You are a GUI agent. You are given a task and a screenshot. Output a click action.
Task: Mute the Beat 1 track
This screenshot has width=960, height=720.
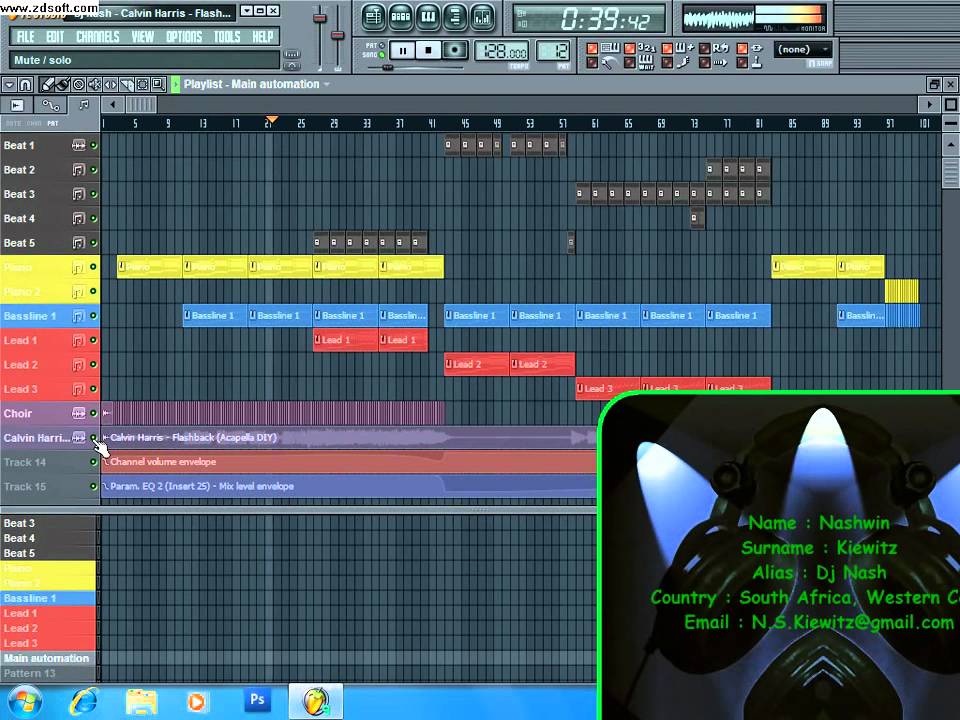(94, 145)
